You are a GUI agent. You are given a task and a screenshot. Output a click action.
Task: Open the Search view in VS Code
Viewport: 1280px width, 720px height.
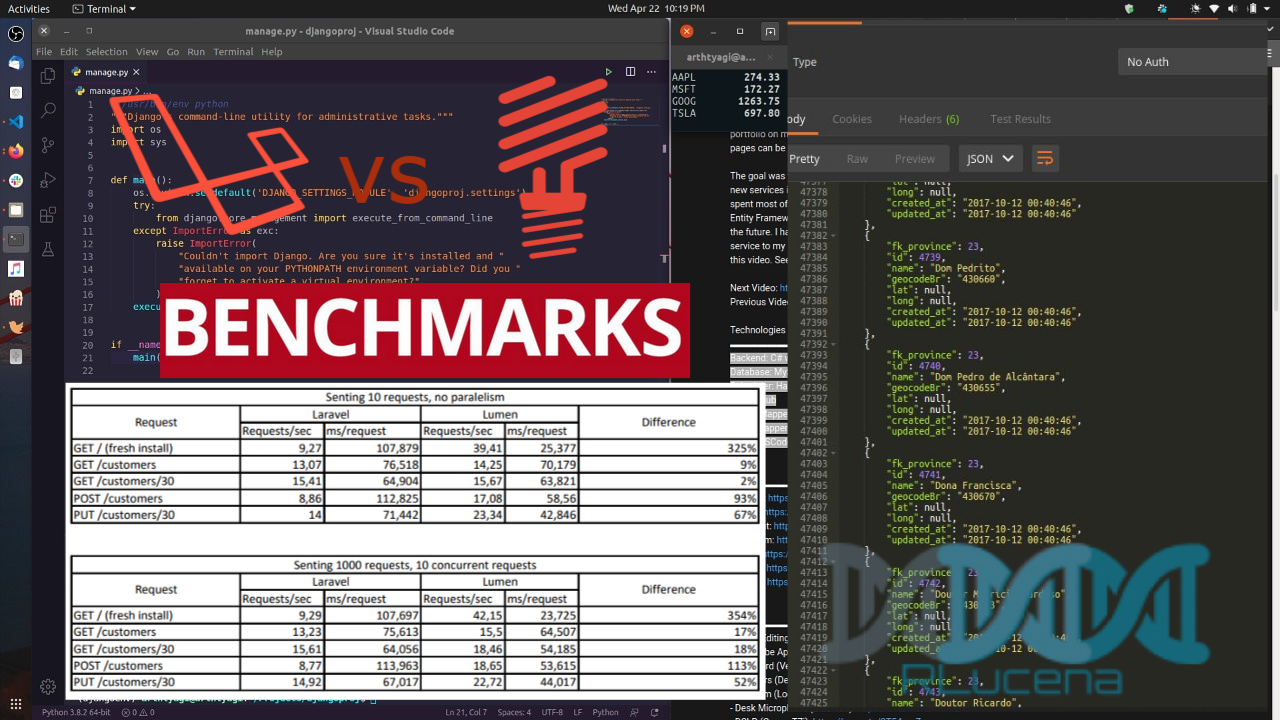(47, 111)
